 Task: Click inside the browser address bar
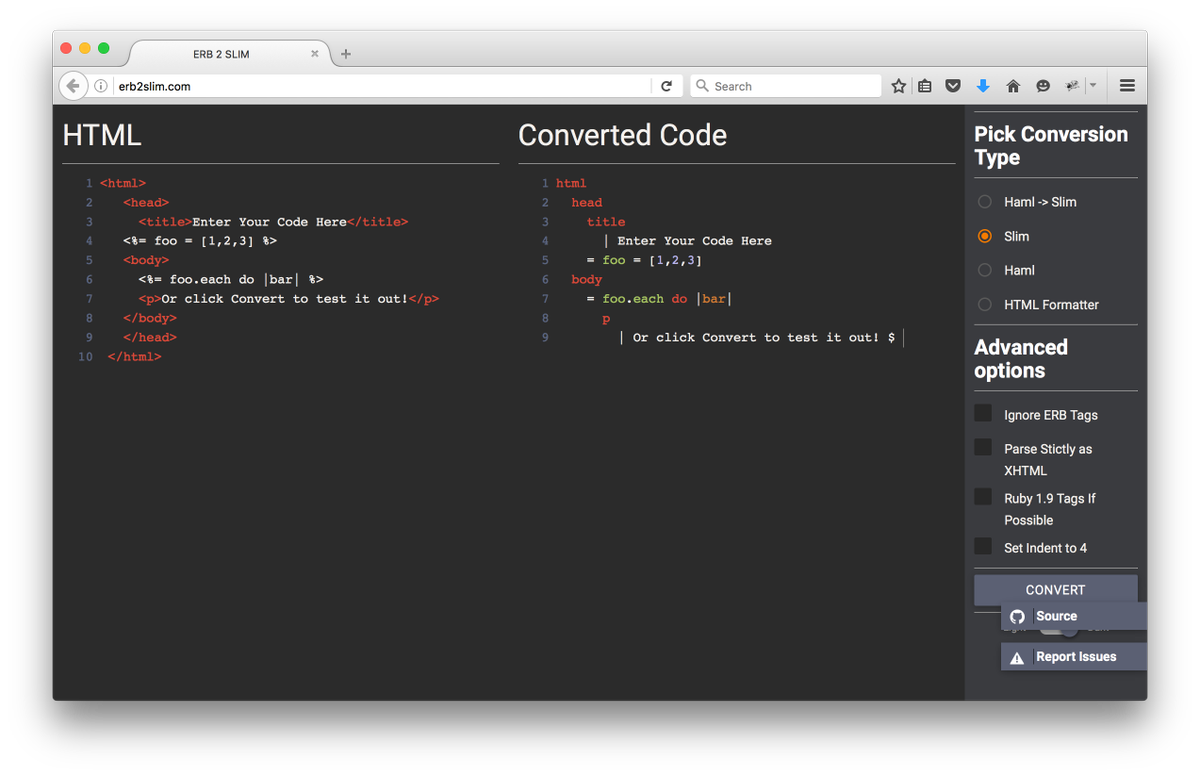click(300, 86)
